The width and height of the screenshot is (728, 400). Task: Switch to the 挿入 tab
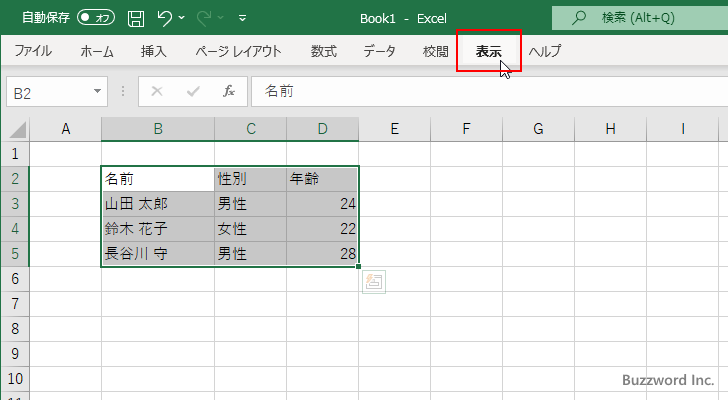154,51
